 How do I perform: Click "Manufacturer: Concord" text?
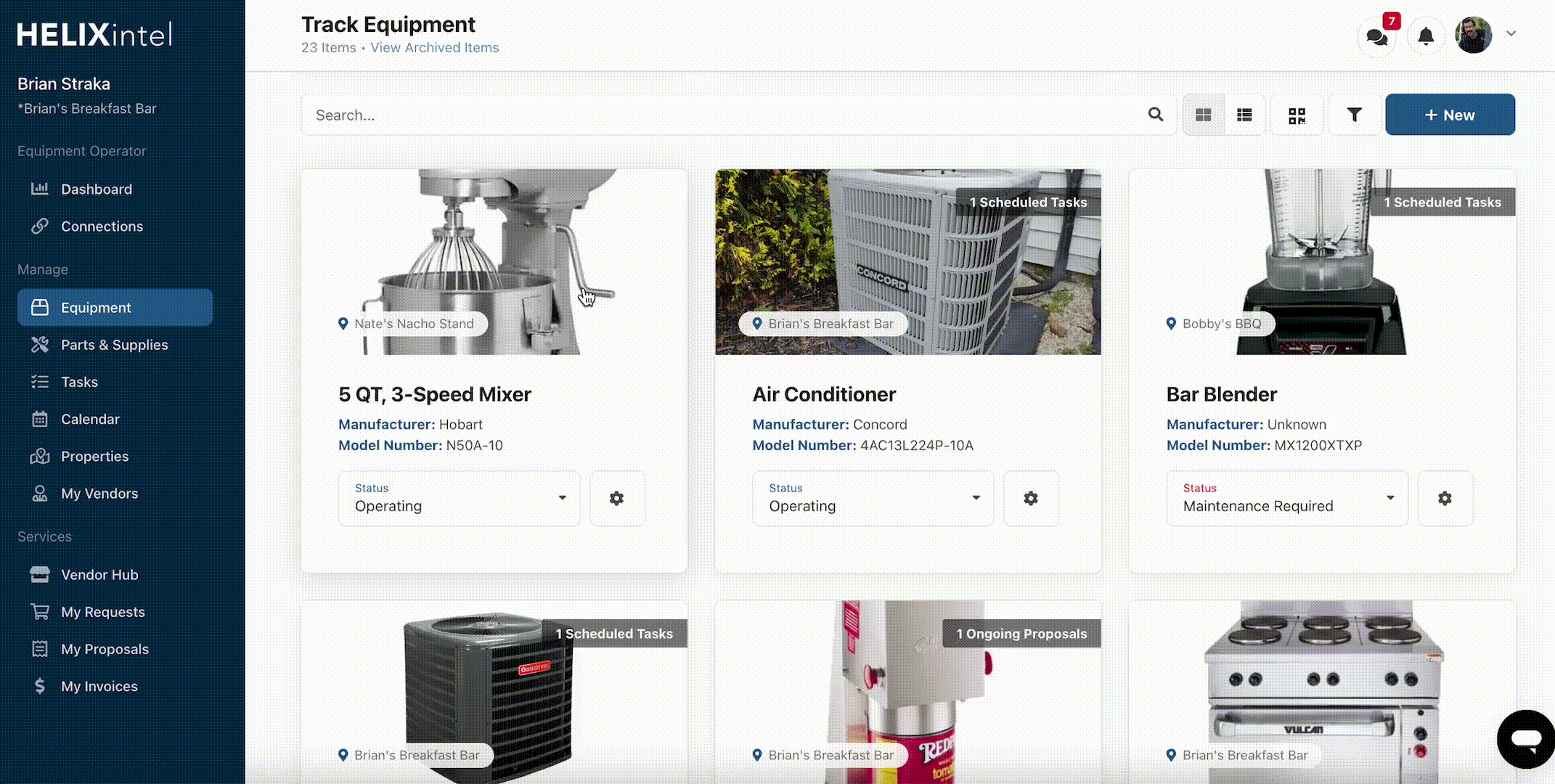tap(830, 424)
